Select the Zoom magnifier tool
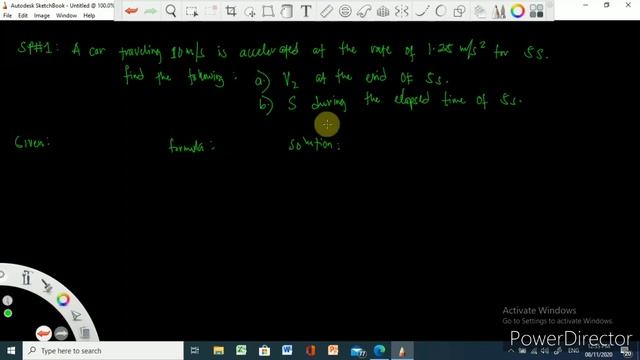This screenshot has height=360, width=640. (171, 11)
